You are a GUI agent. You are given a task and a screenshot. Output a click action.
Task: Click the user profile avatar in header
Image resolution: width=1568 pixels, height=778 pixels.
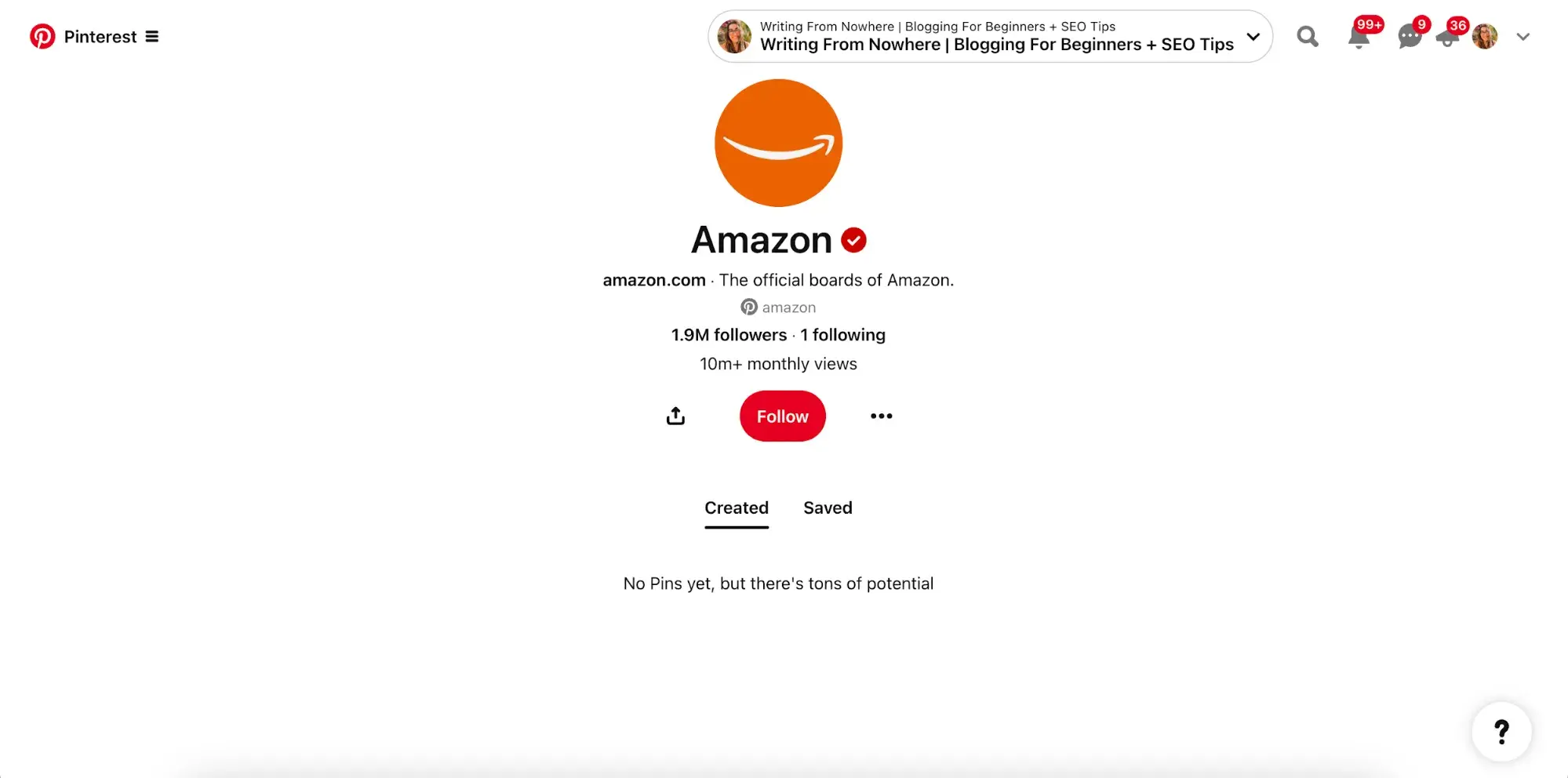(x=1485, y=36)
